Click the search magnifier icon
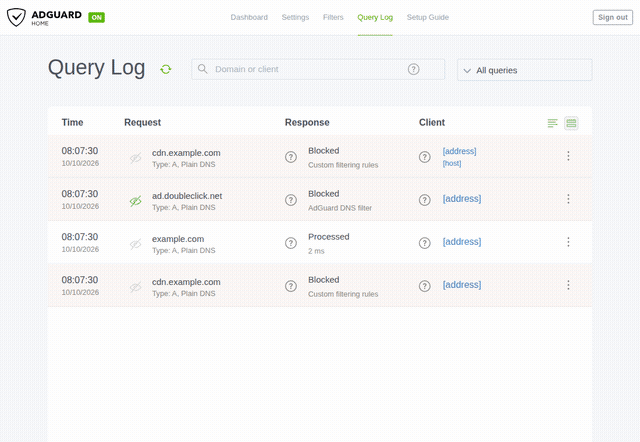 click(x=202, y=69)
